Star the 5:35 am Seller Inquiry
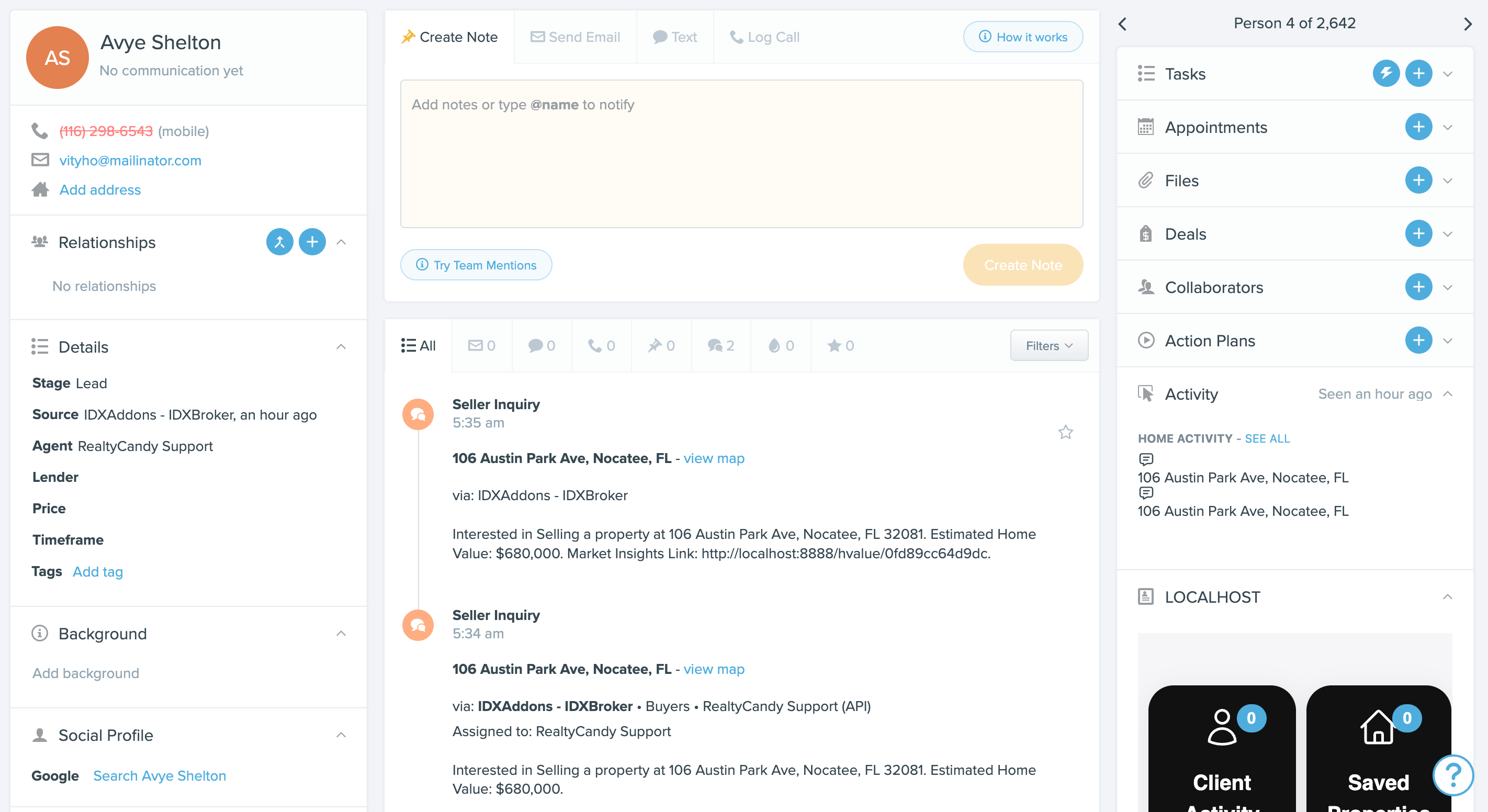 point(1065,432)
